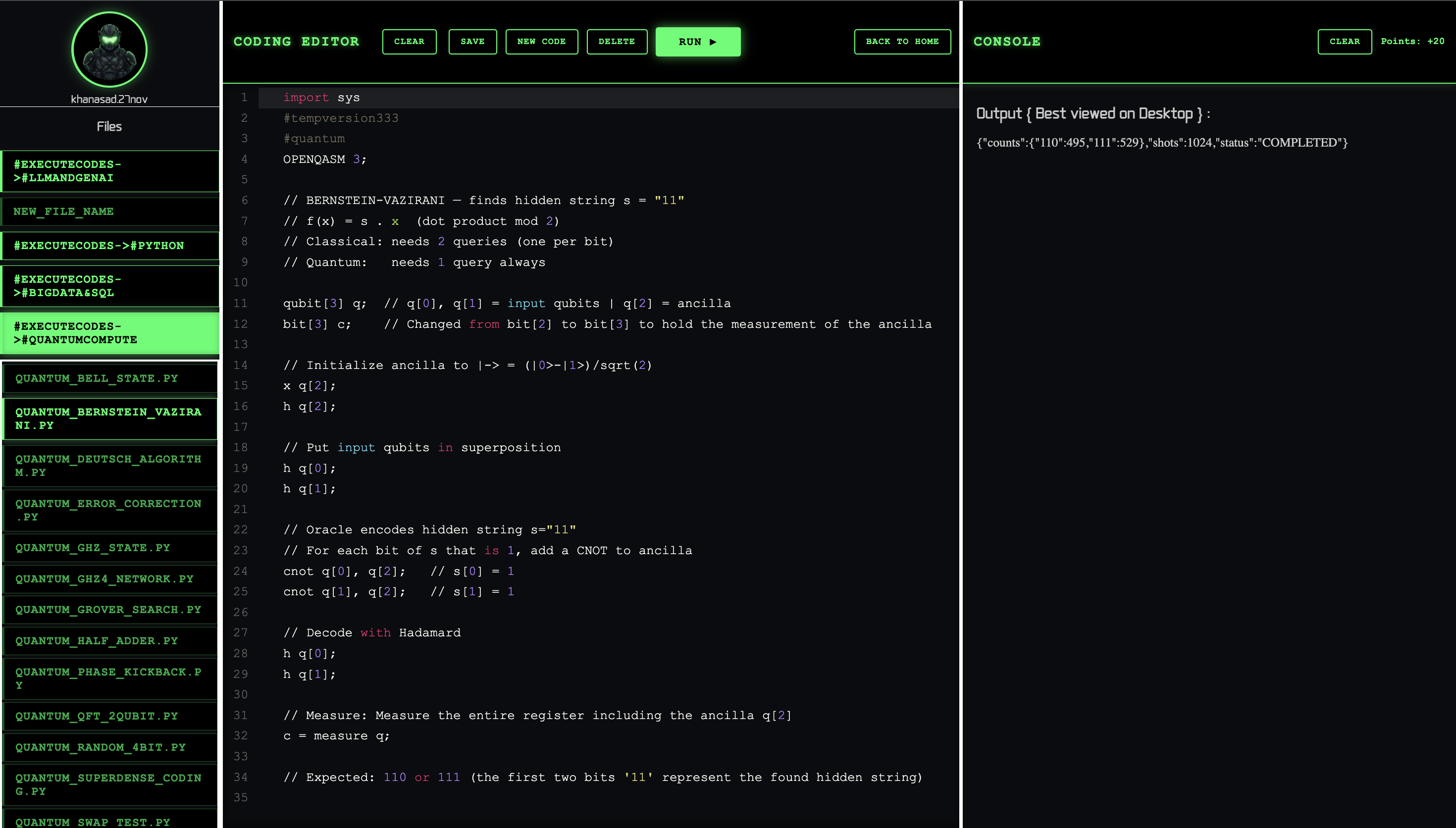The width and height of the screenshot is (1456, 828).
Task: Click the 'x q[2];' code line
Action: 310,386
